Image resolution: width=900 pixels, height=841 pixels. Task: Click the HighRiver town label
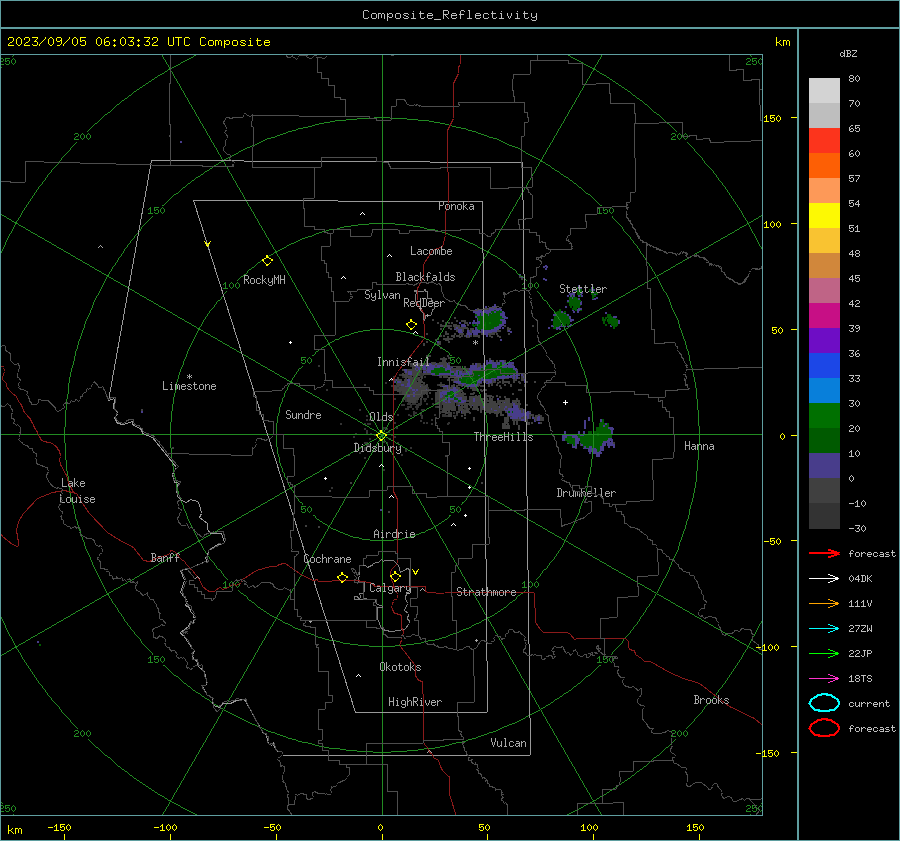(x=415, y=702)
